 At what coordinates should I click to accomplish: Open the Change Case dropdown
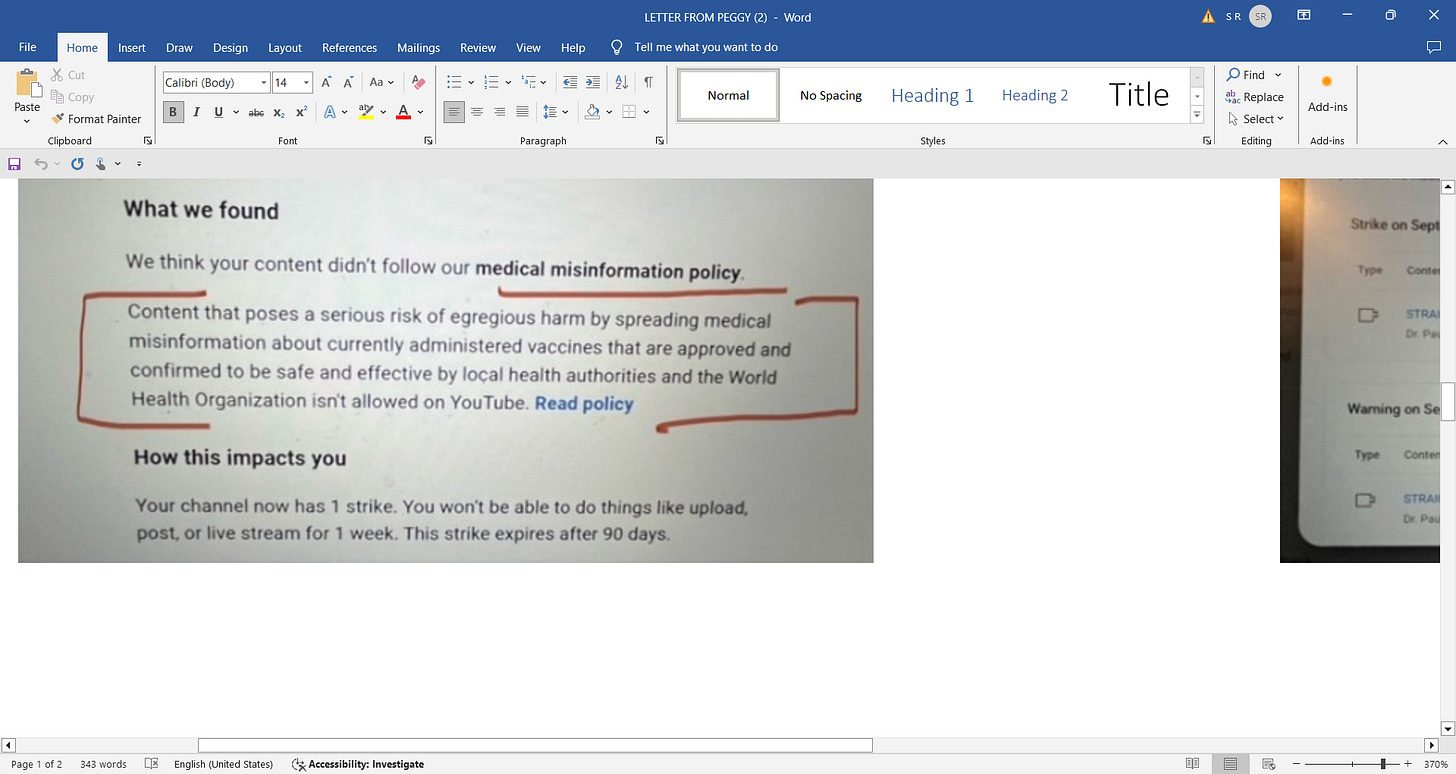381,83
